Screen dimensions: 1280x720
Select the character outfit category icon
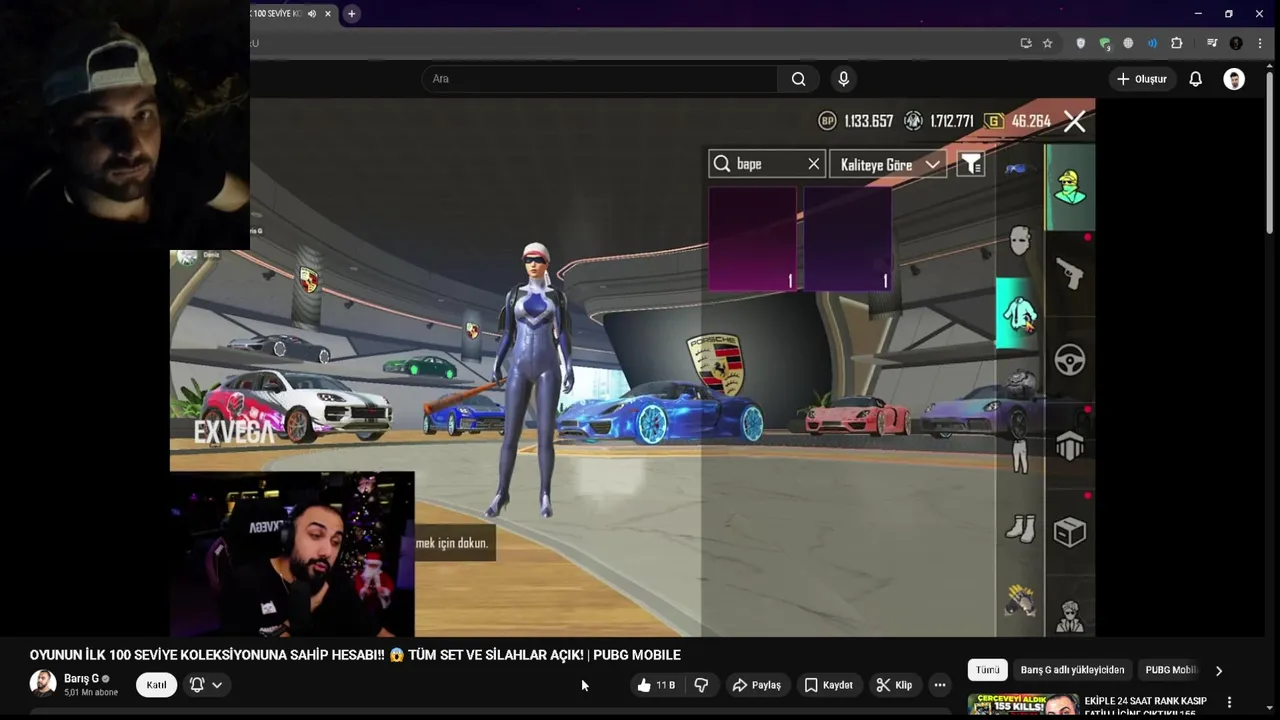[x=1070, y=187]
